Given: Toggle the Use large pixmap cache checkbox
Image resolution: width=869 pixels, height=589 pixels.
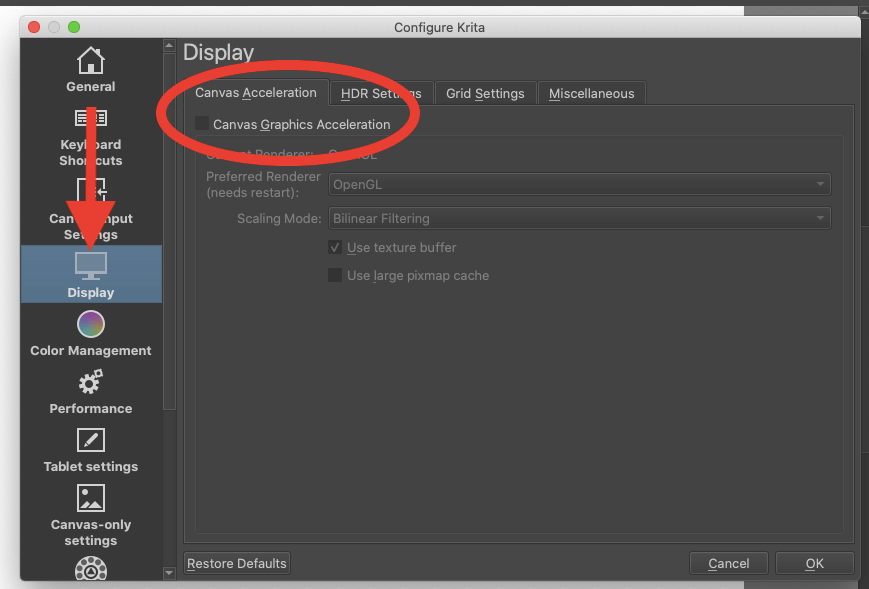Looking at the screenshot, I should point(335,275).
